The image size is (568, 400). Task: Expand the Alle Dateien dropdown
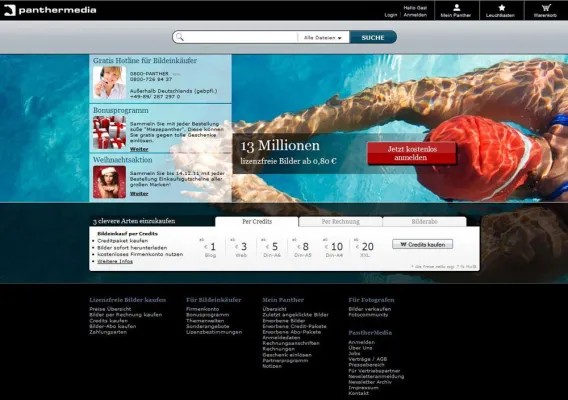323,37
